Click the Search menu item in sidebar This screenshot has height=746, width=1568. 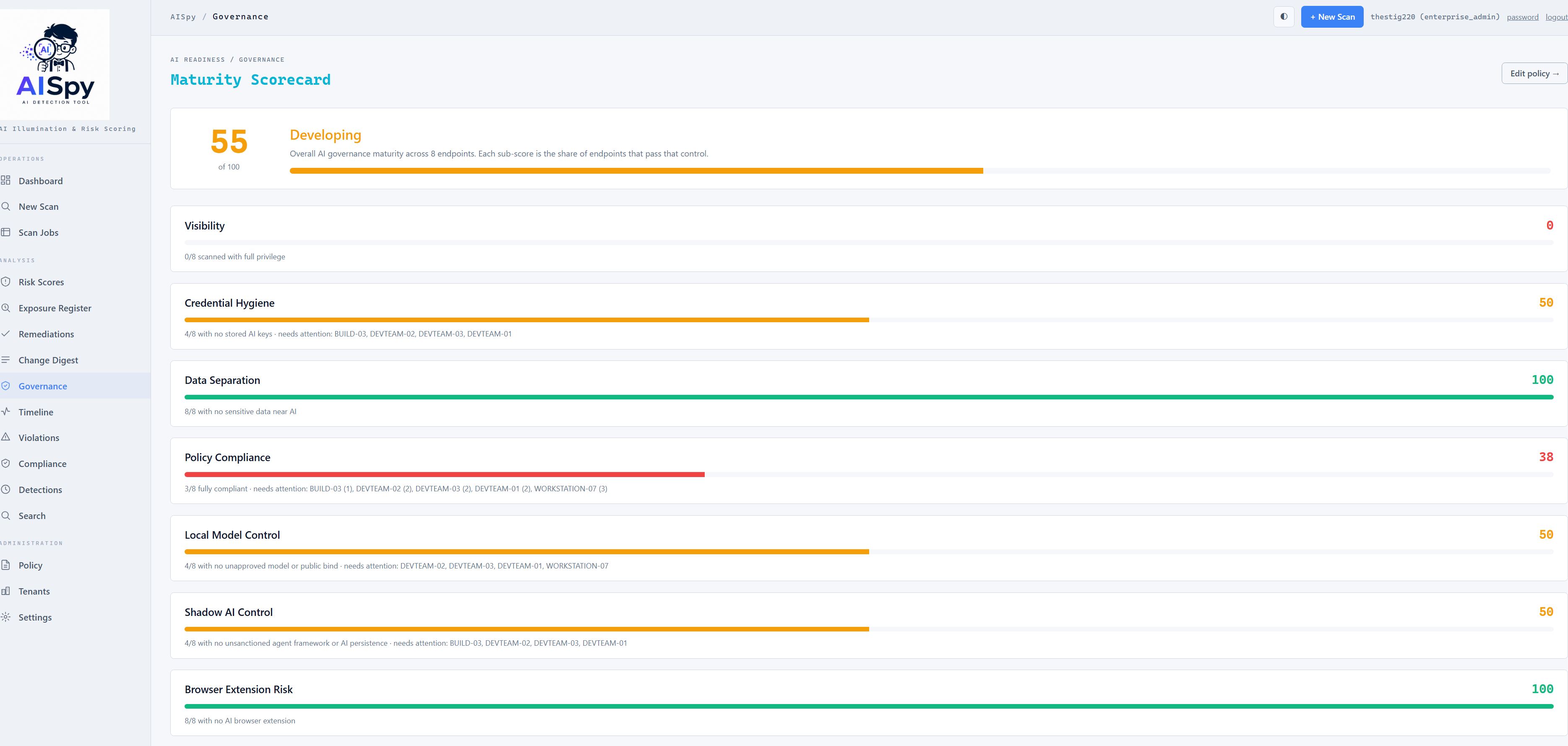pyautogui.click(x=76, y=516)
